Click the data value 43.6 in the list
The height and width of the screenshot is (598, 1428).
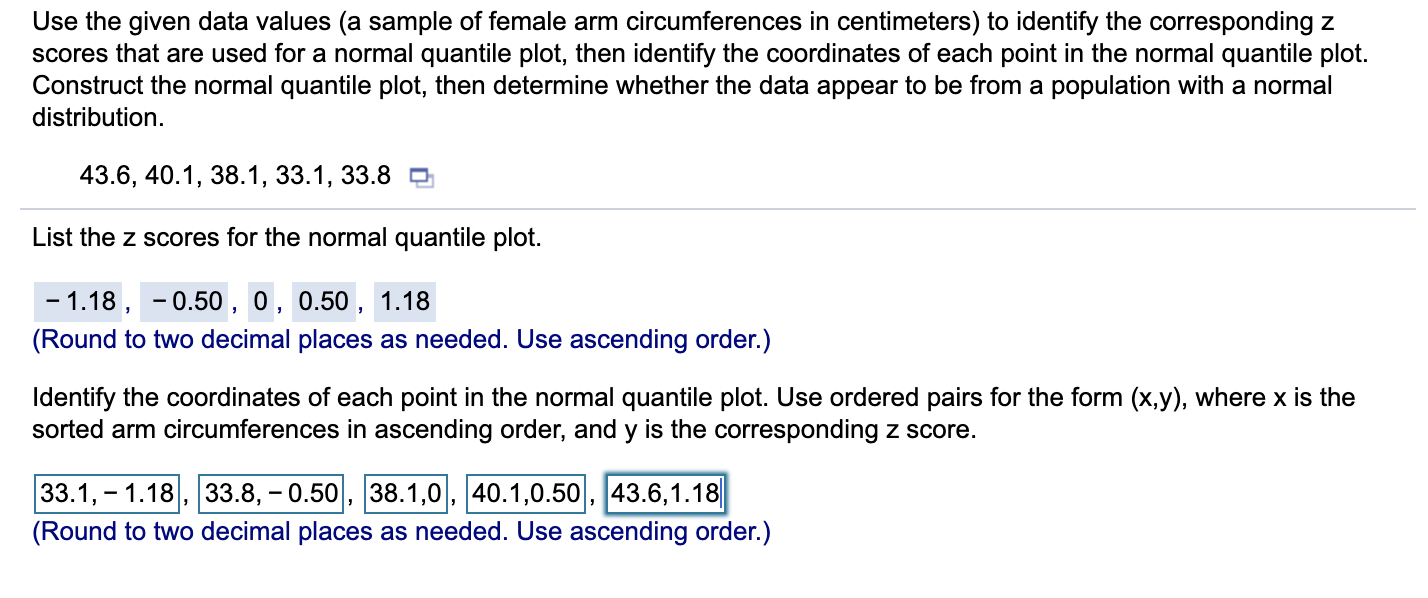(x=103, y=176)
